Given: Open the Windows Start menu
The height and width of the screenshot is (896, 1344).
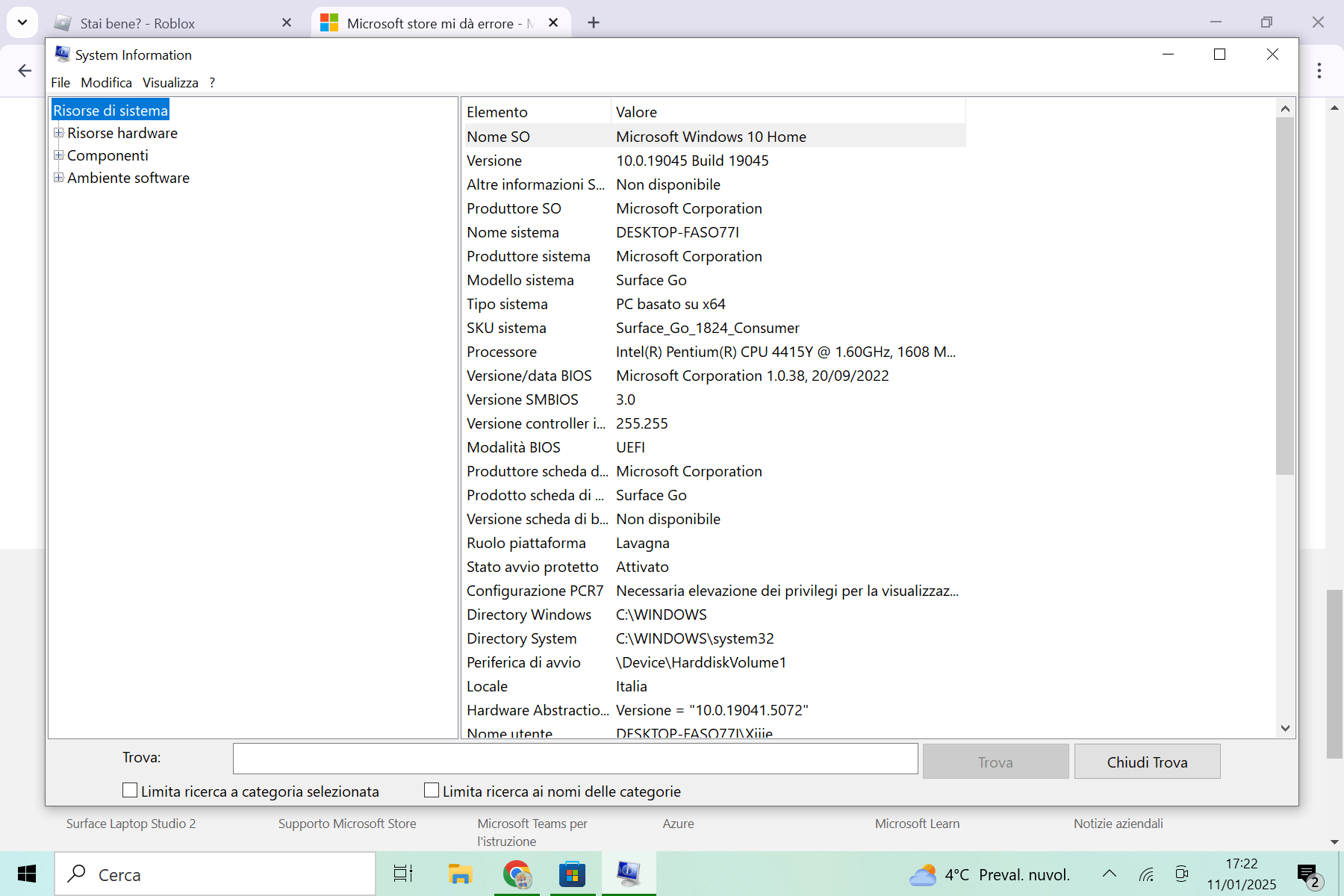Looking at the screenshot, I should pos(27,874).
